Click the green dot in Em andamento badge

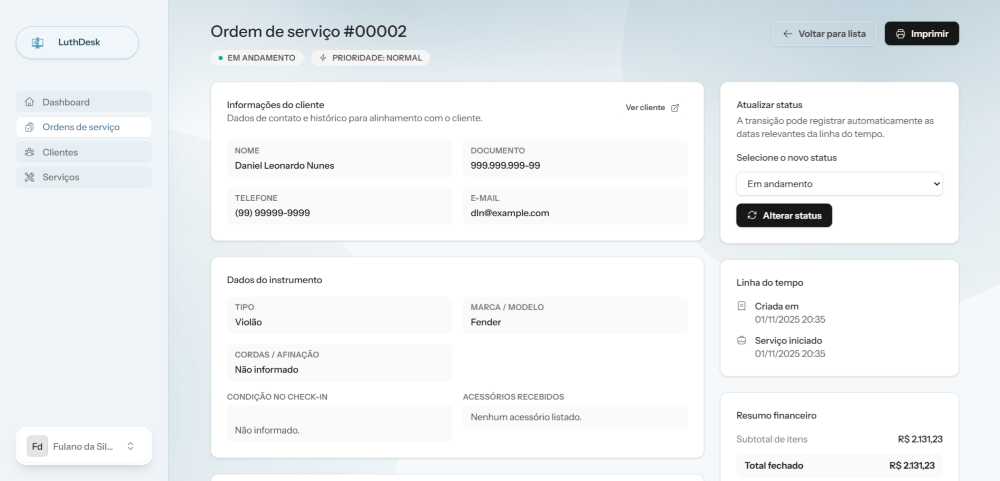pyautogui.click(x=221, y=58)
